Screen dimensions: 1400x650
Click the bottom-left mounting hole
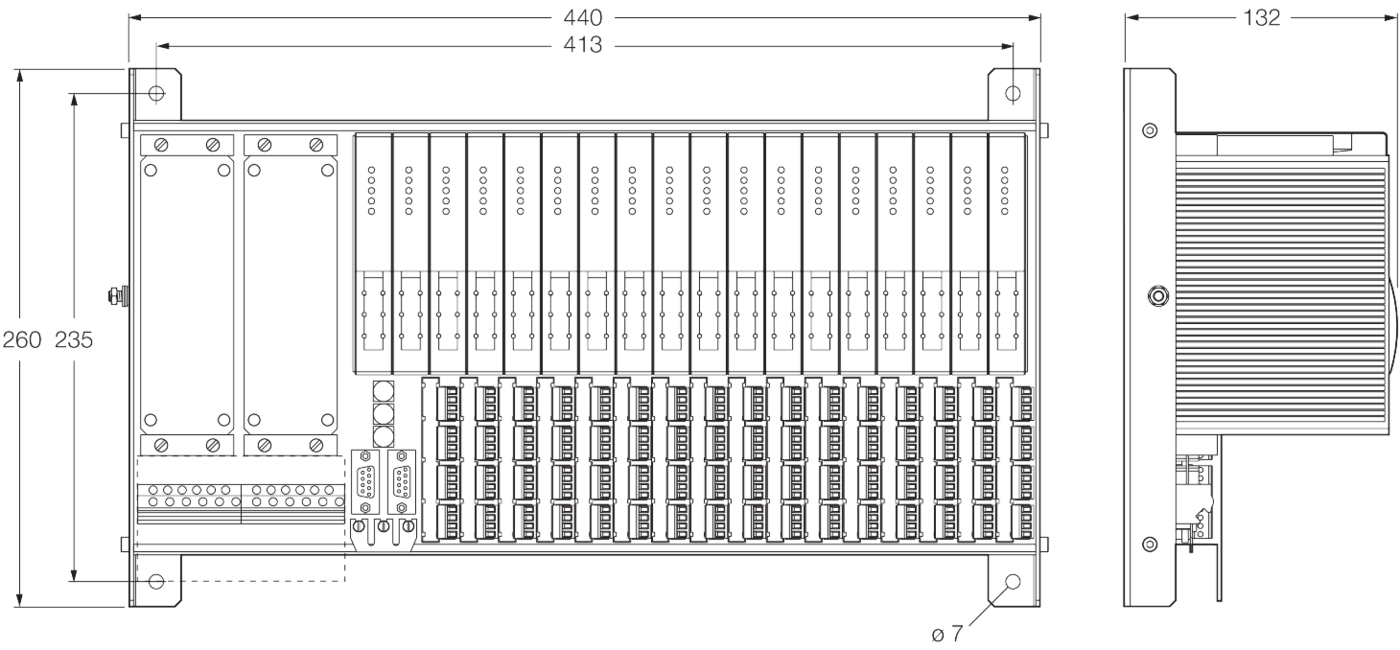(x=156, y=581)
